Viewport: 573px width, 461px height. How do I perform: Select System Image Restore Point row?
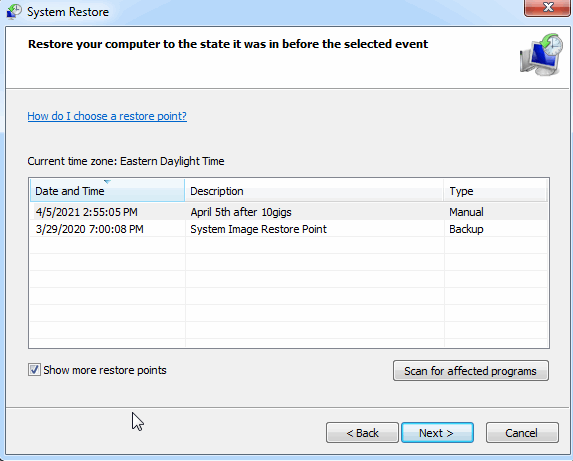(x=289, y=229)
